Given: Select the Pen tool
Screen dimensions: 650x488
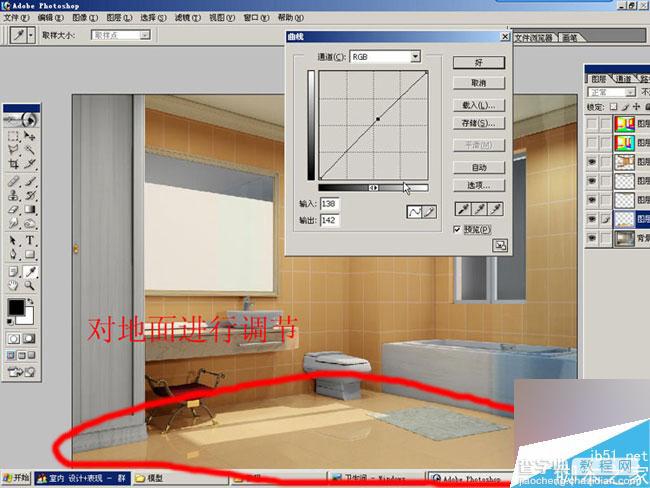Looking at the screenshot, I should point(13,254).
